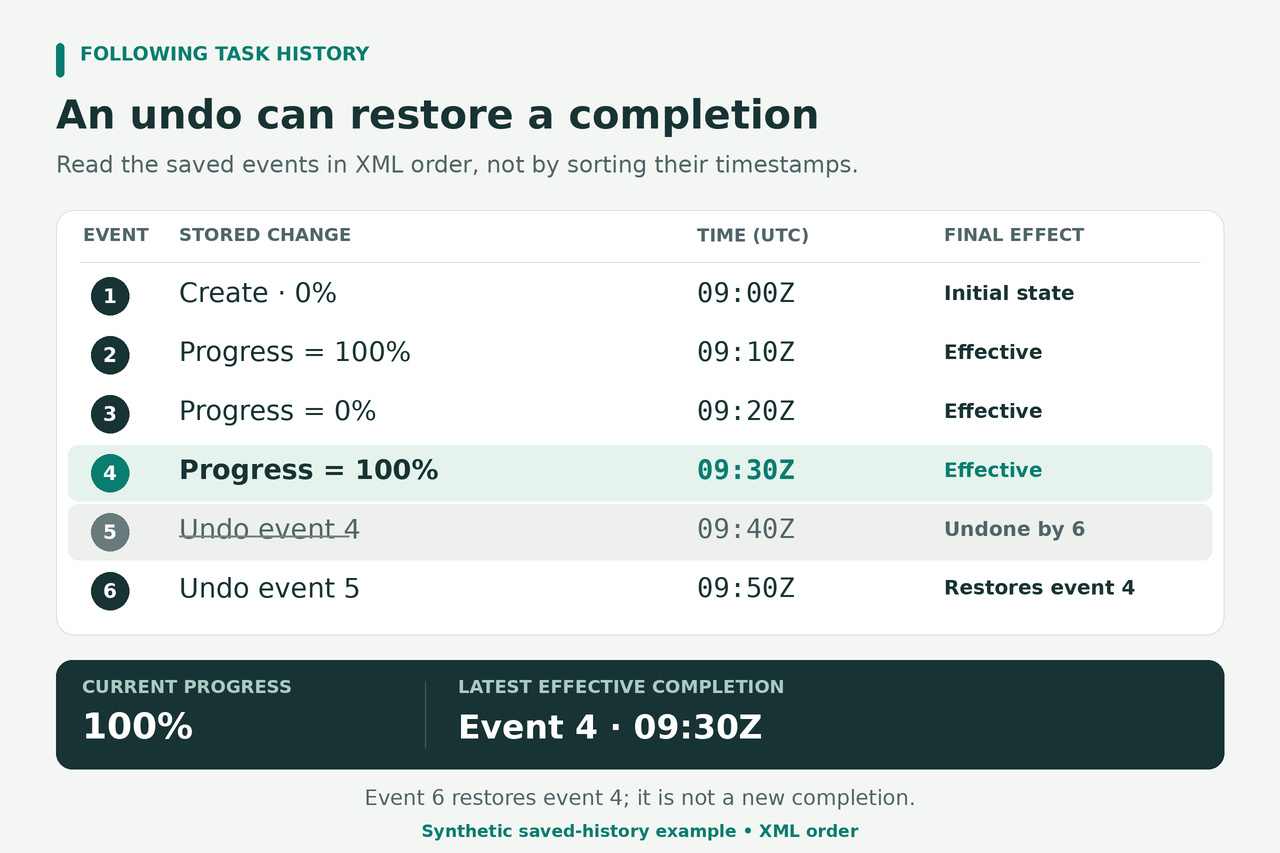Click the 09:20Z timestamp
The height and width of the screenshot is (853, 1280).
pyautogui.click(x=746, y=411)
